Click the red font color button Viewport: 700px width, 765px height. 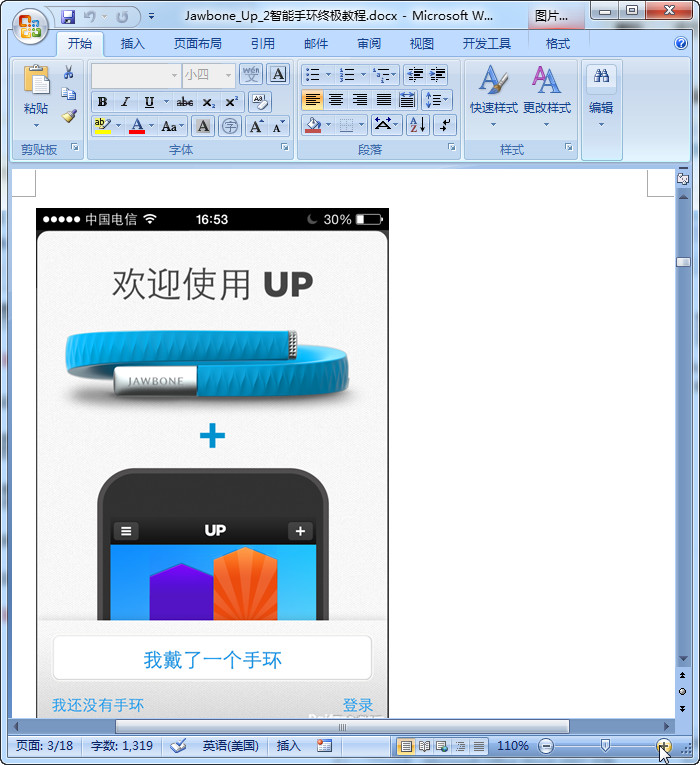coord(137,126)
